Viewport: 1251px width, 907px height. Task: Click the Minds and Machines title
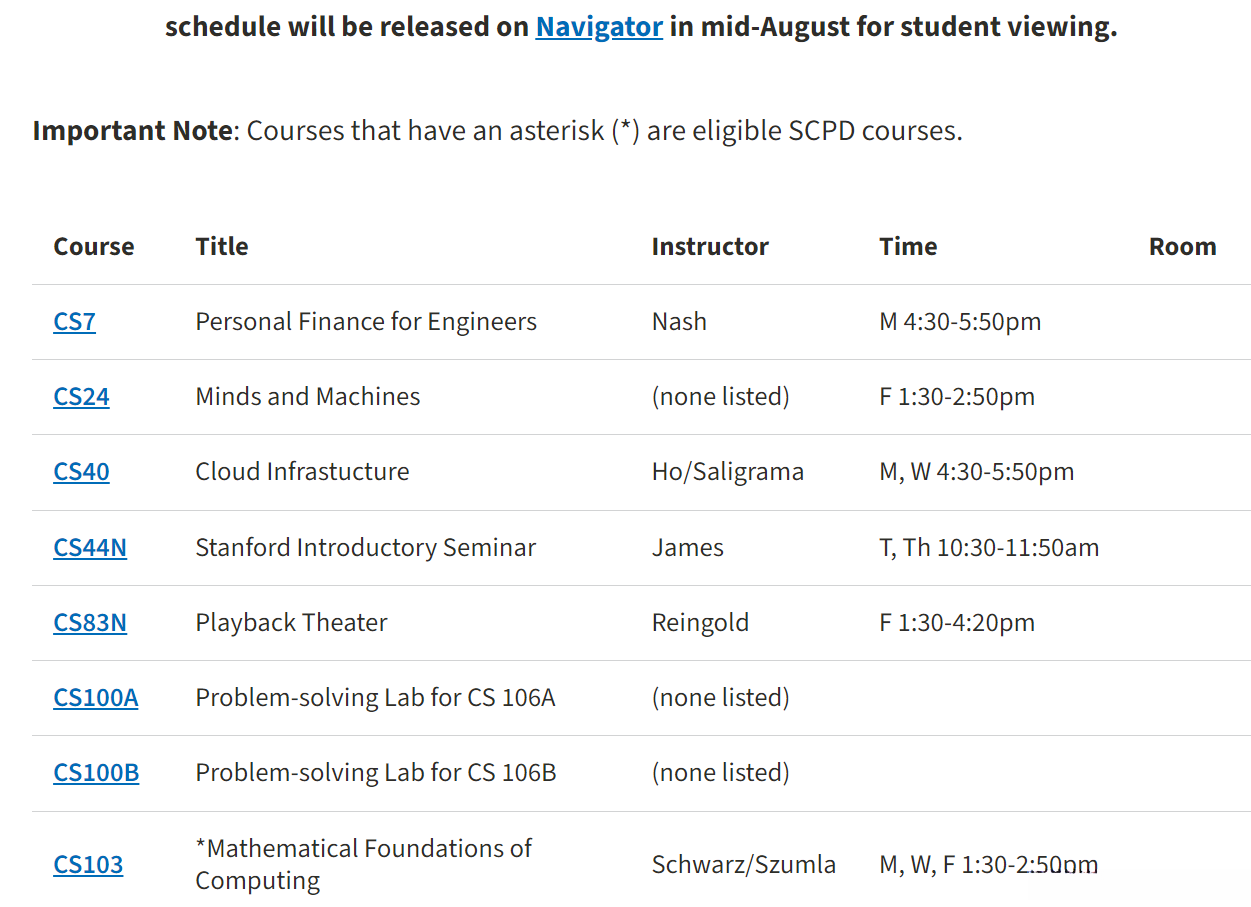308,397
